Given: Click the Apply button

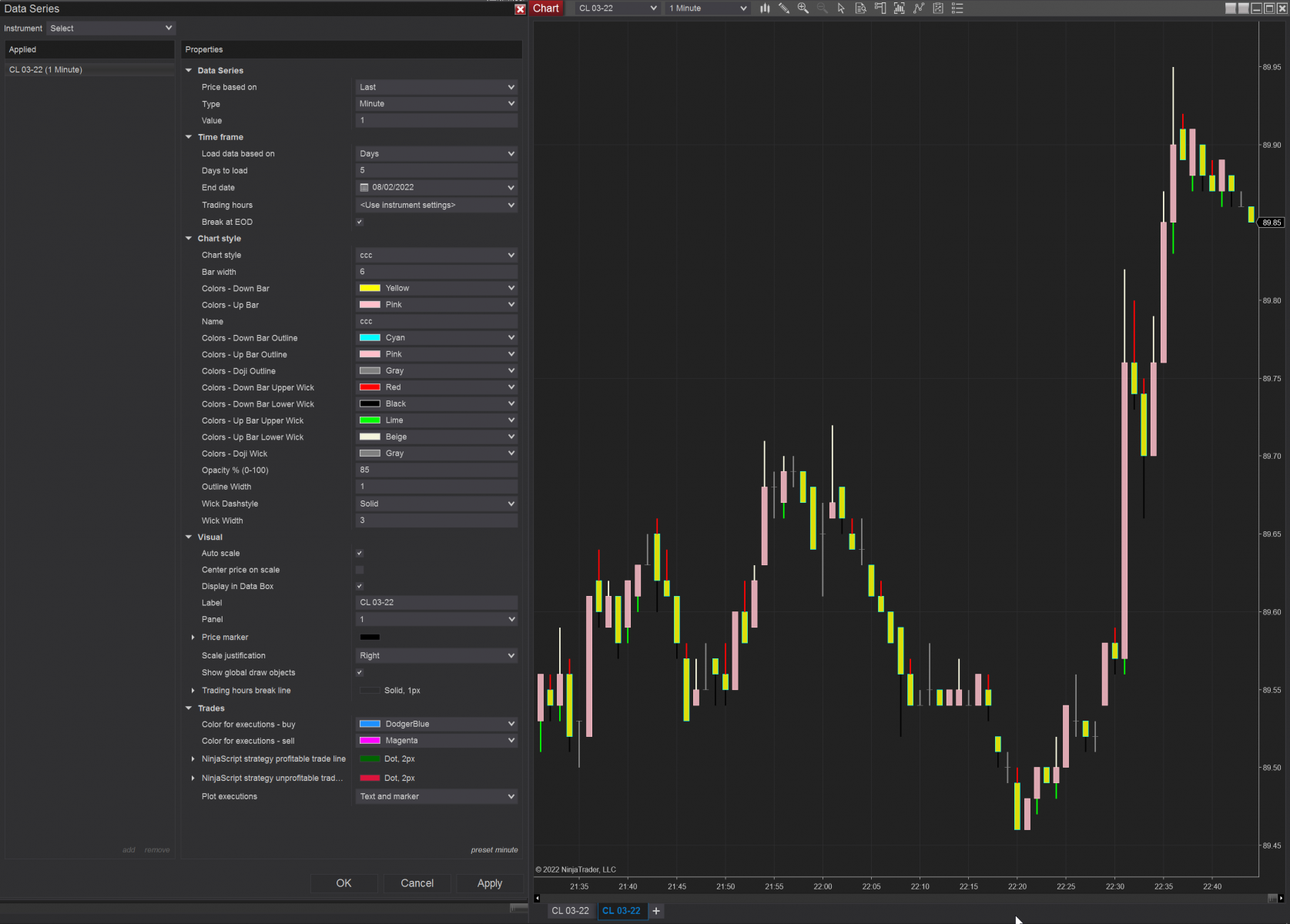Looking at the screenshot, I should [x=490, y=883].
